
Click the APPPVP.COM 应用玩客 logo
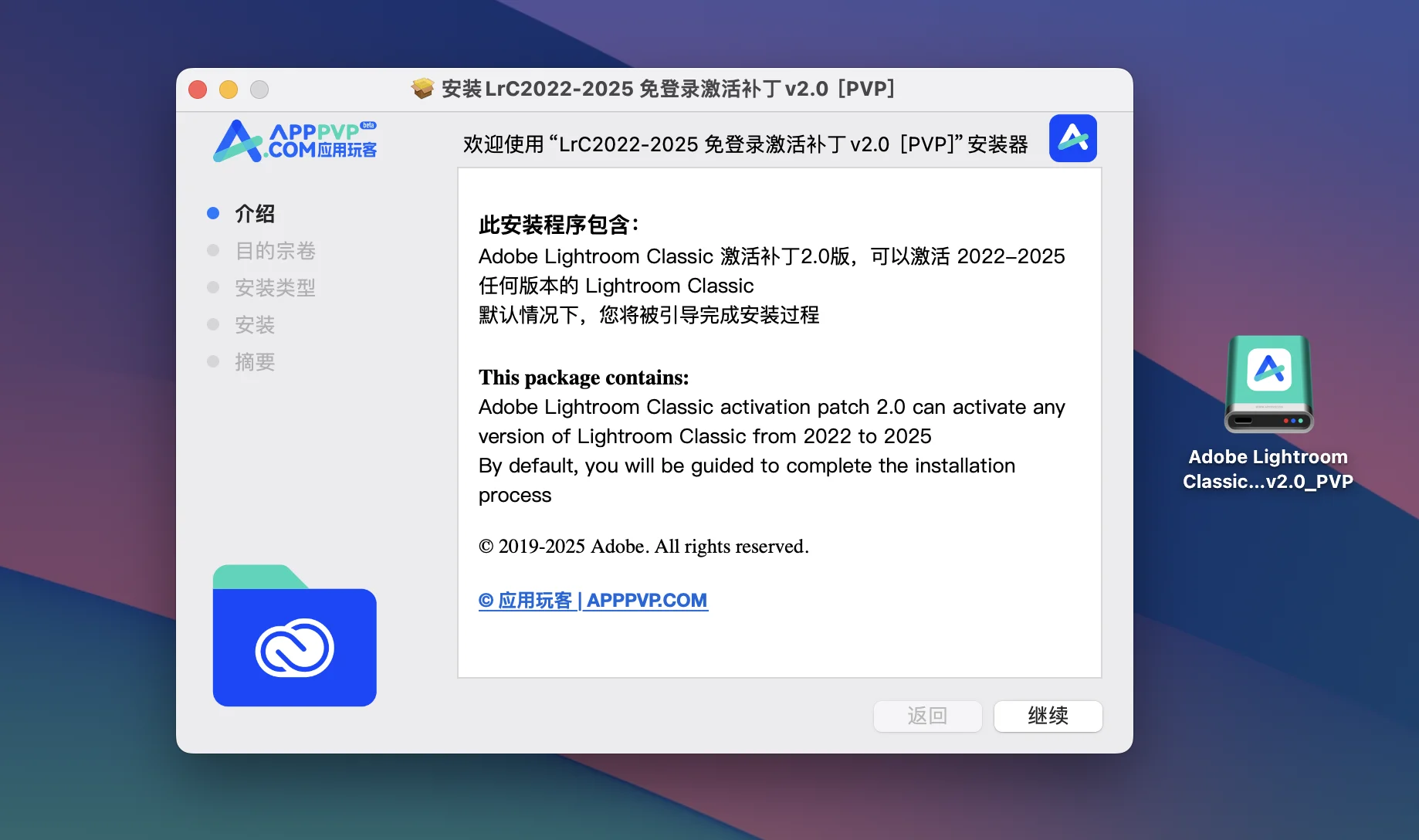(x=295, y=141)
